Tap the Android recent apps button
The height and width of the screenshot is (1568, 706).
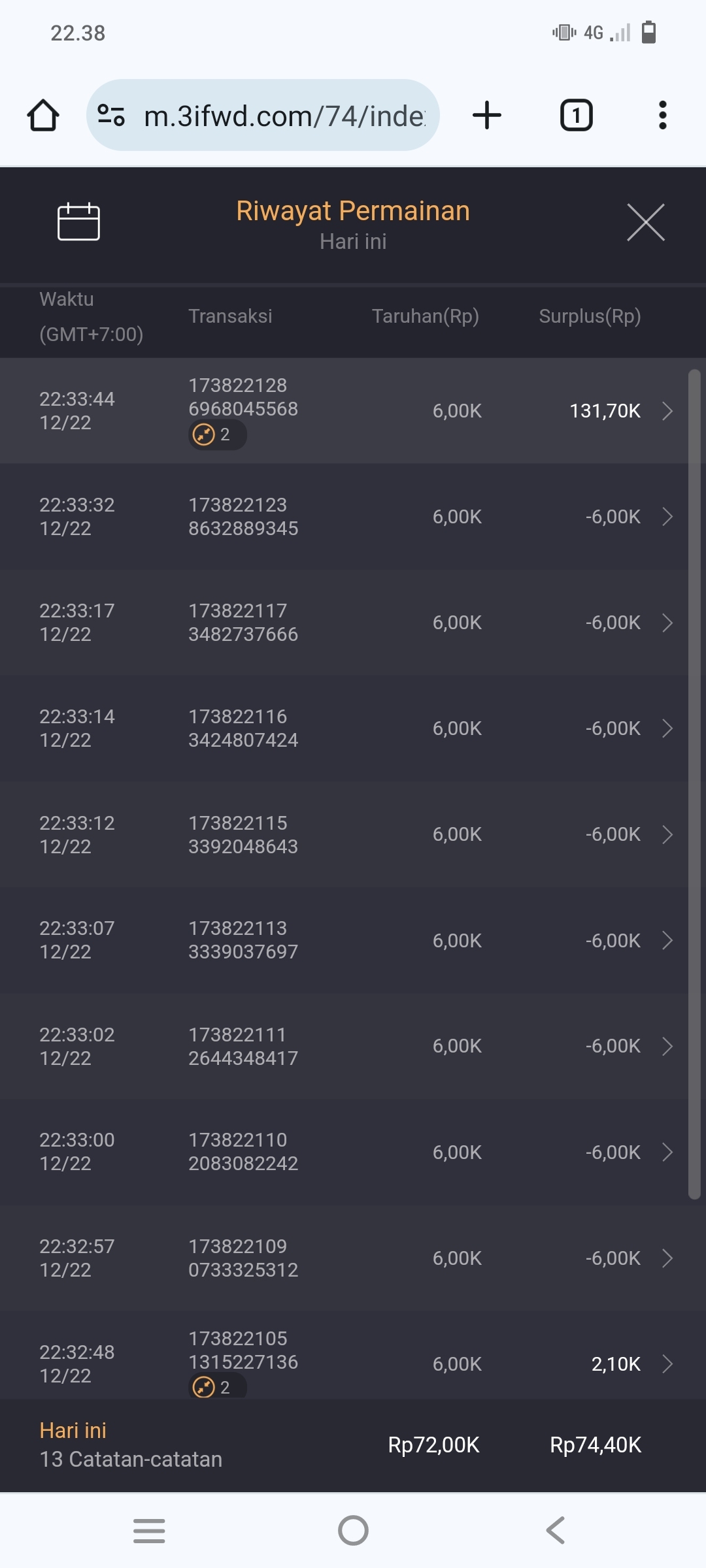click(x=149, y=1530)
